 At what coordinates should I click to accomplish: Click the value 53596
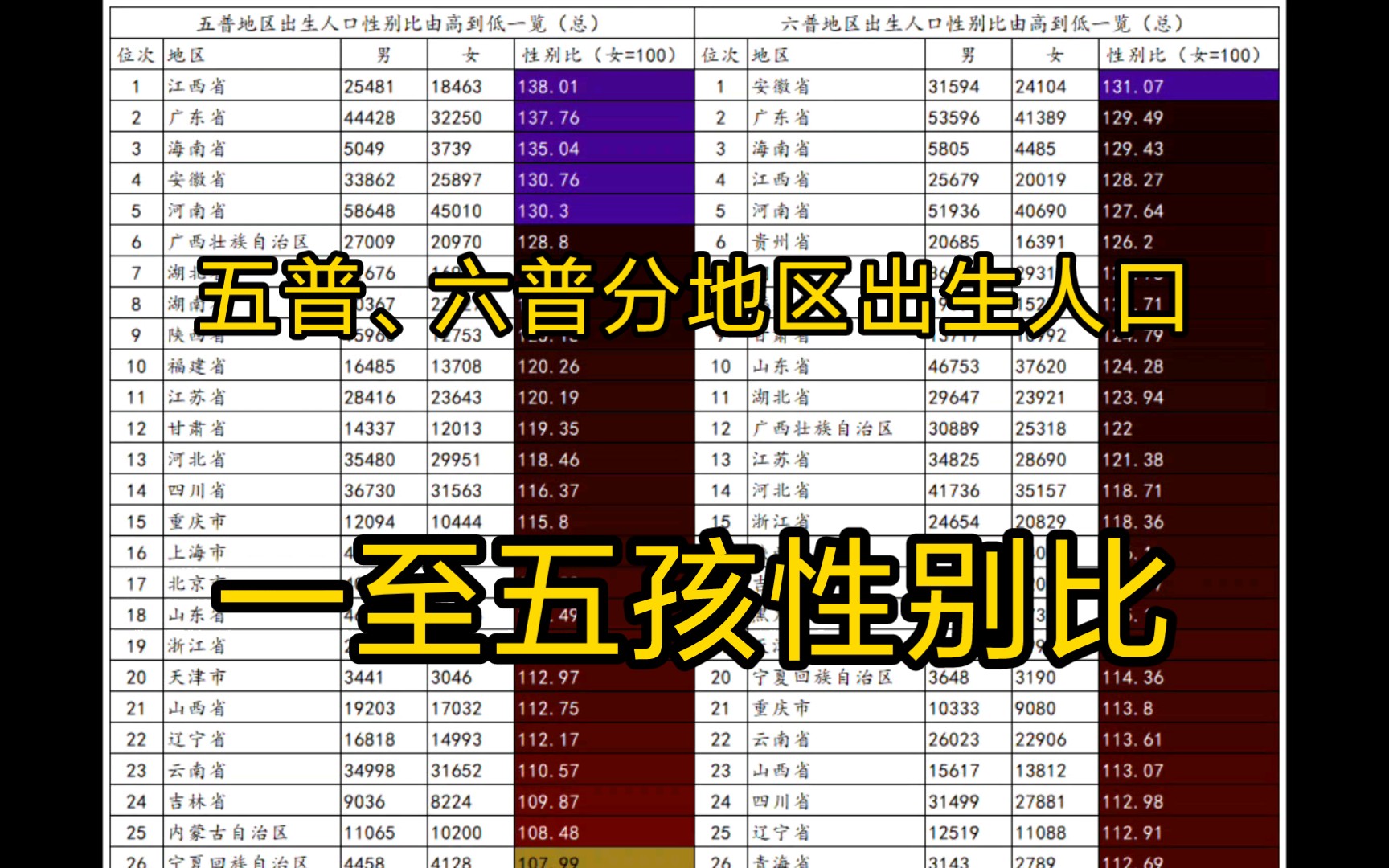coord(953,118)
